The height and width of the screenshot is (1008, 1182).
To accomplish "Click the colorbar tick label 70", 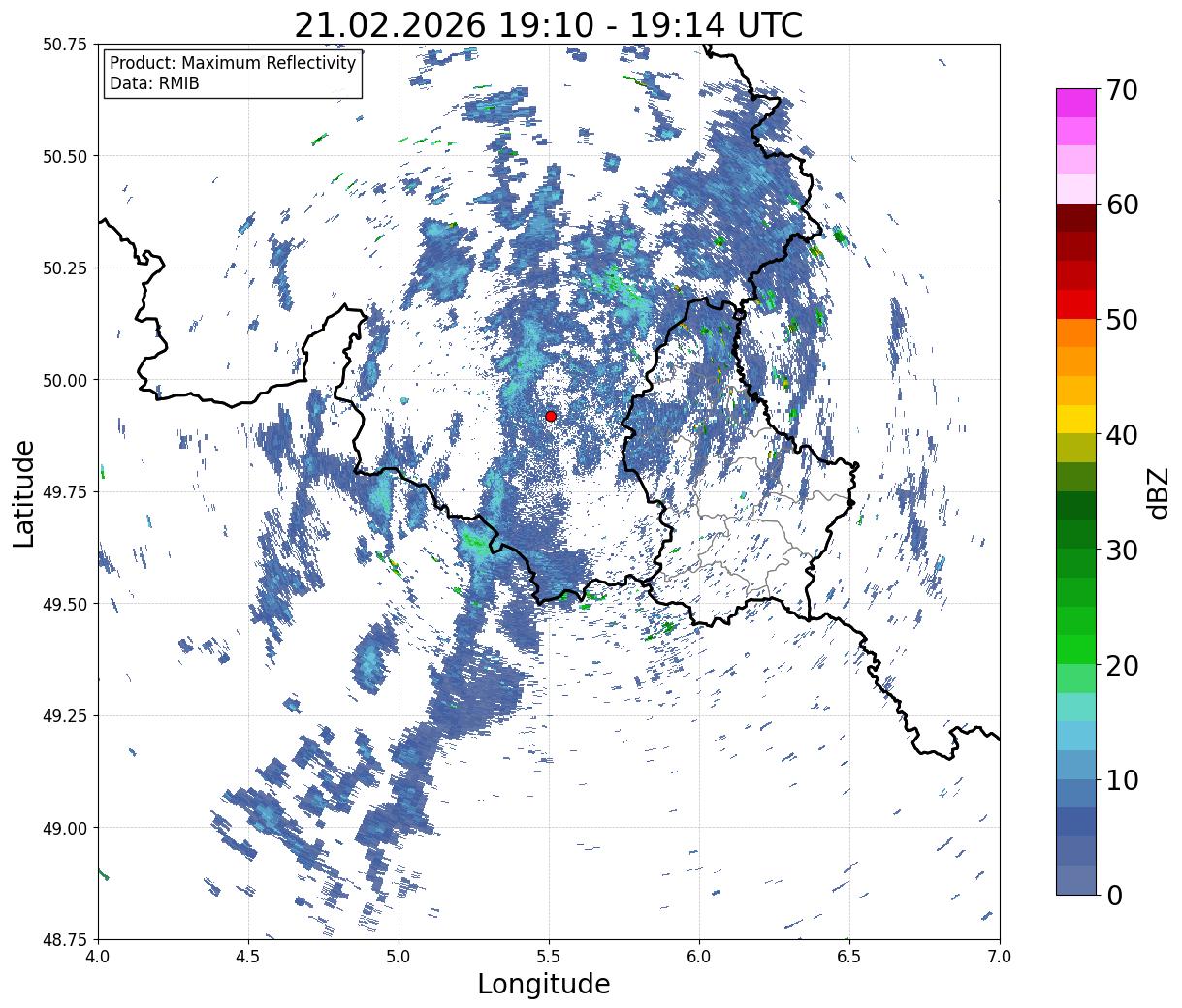I will (1122, 90).
